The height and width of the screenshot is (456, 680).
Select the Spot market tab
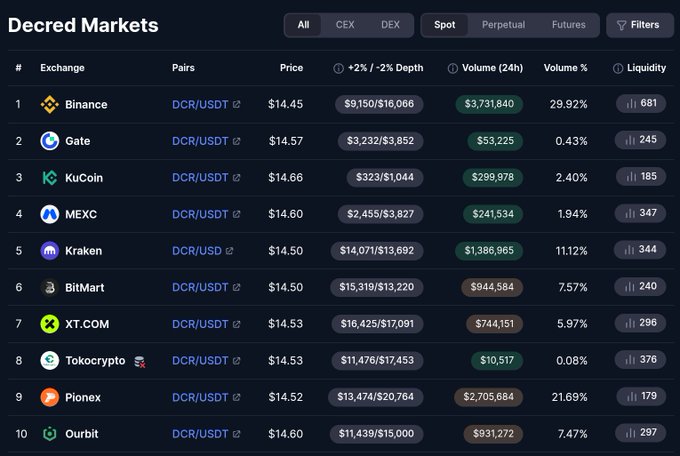pos(445,25)
